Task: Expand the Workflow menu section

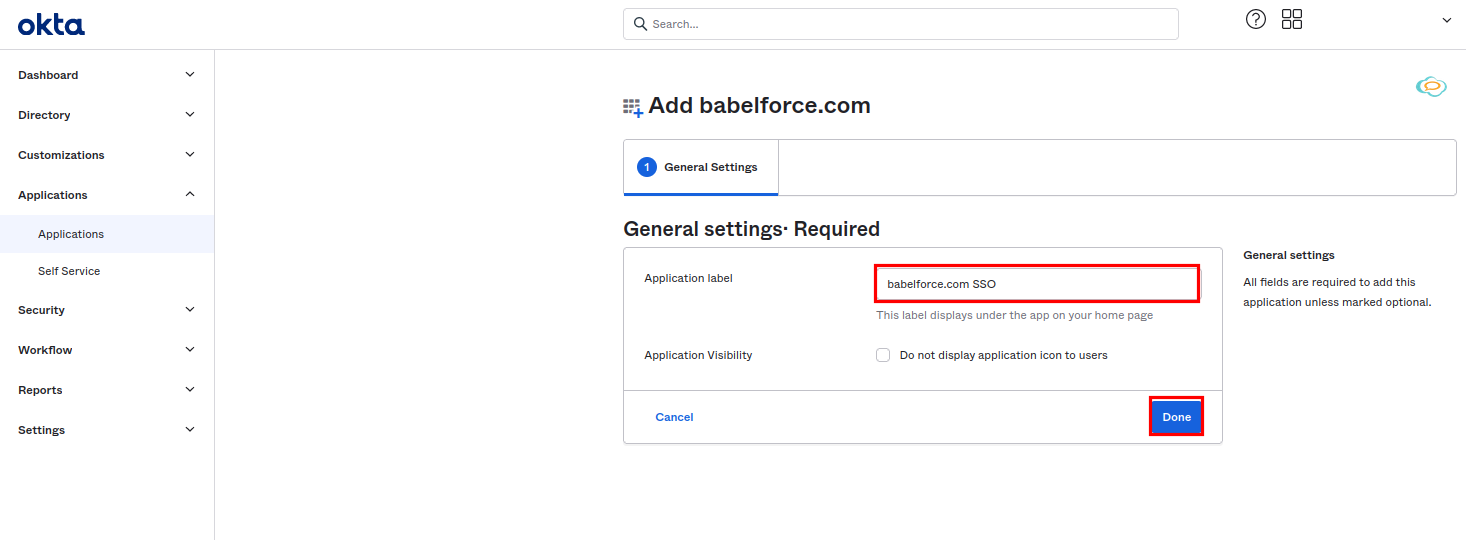Action: point(107,350)
